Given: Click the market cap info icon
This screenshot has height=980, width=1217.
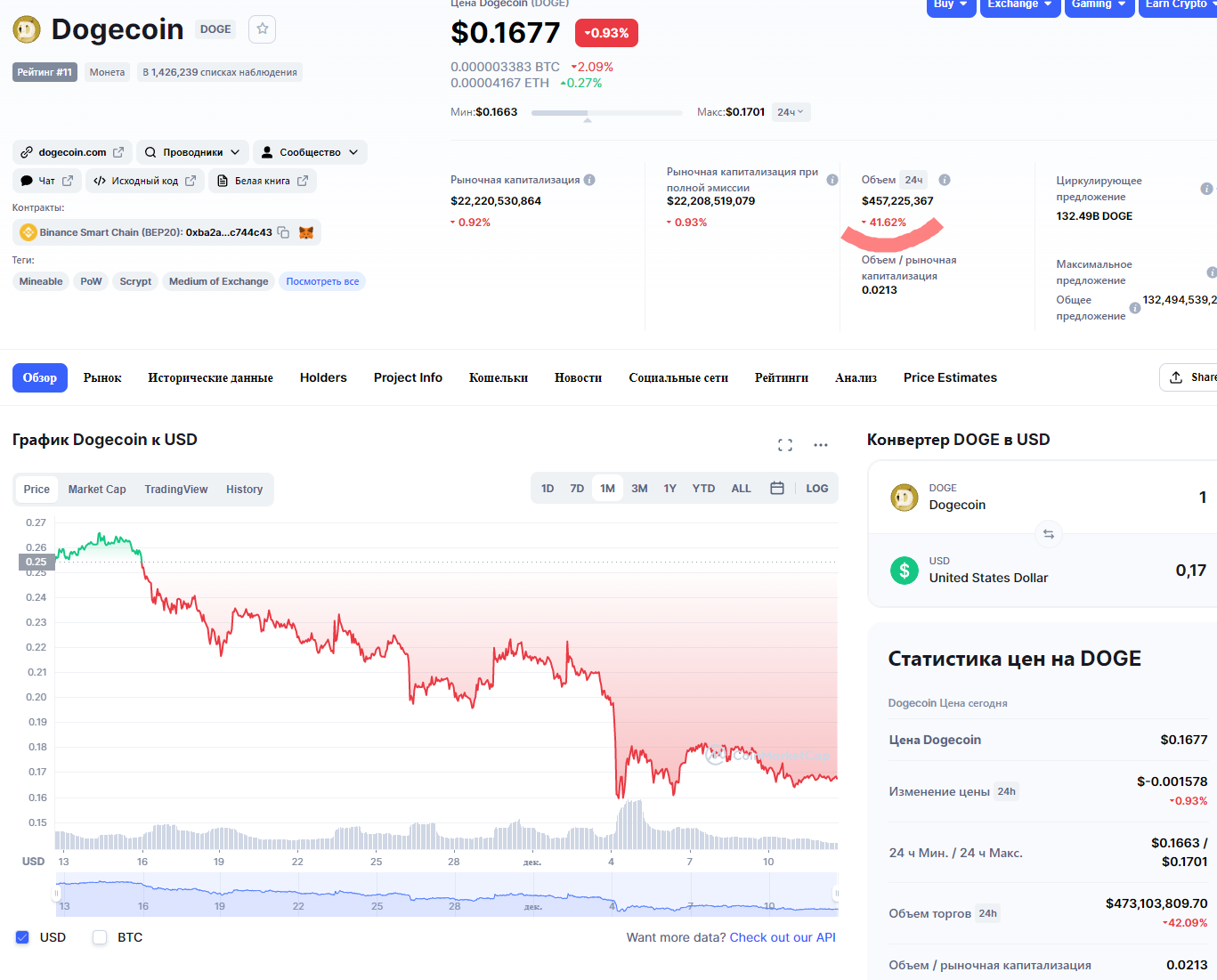Looking at the screenshot, I should tap(589, 180).
